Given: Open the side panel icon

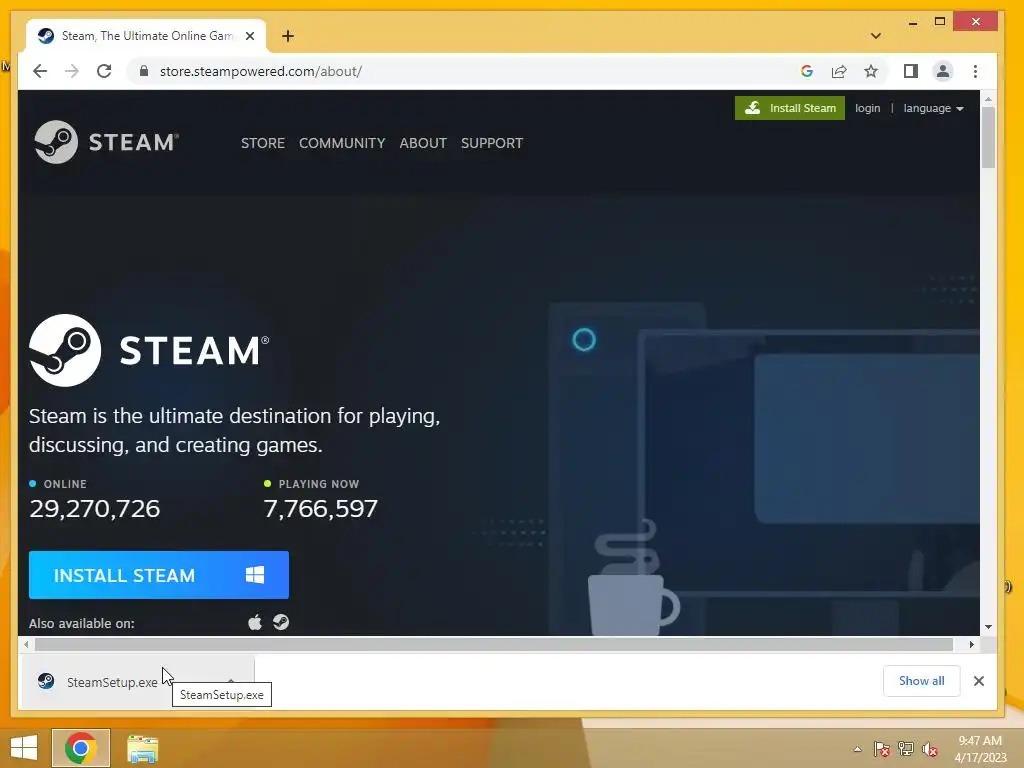Looking at the screenshot, I should pos(910,71).
